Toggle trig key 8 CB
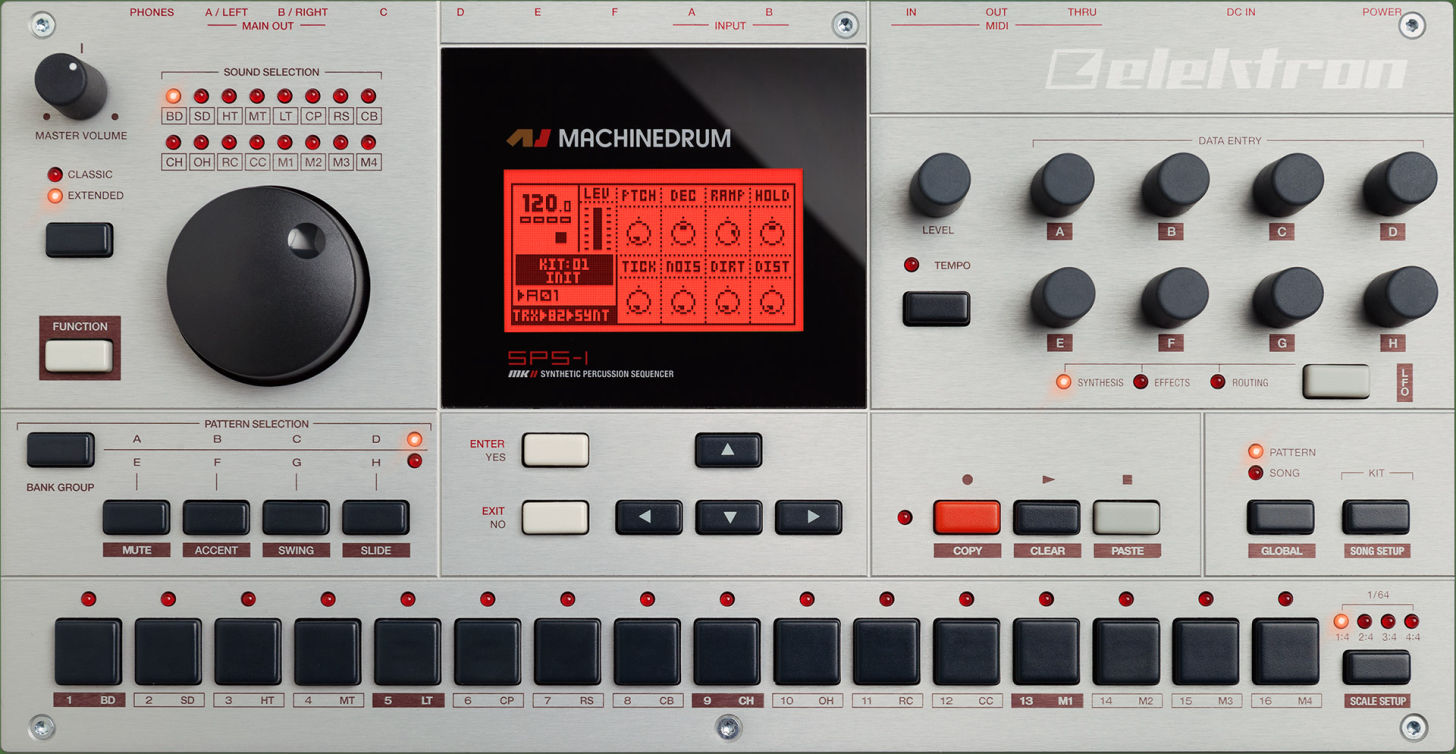The width and height of the screenshot is (1456, 754). (x=647, y=652)
